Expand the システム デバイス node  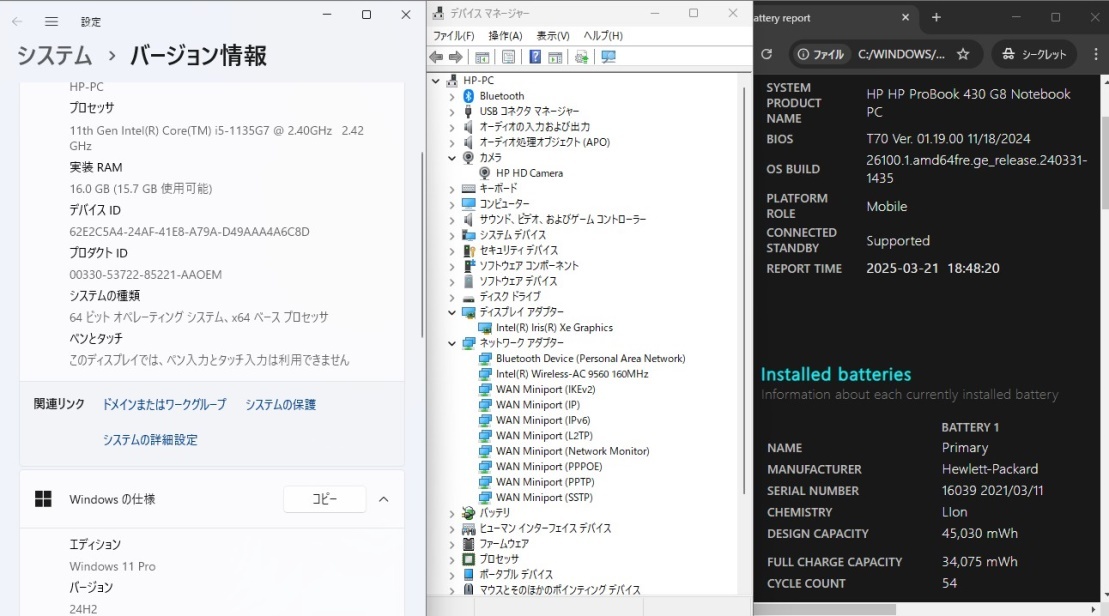[x=452, y=235]
